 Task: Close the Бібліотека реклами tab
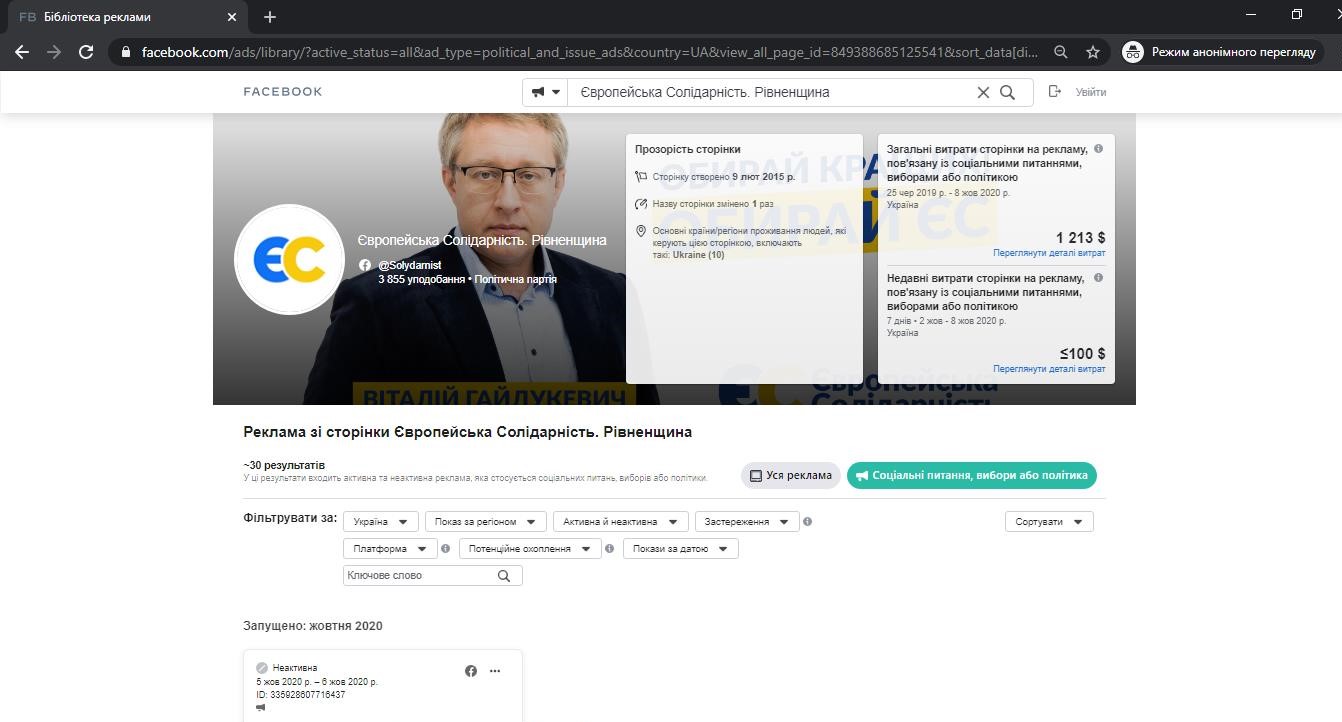(x=232, y=17)
